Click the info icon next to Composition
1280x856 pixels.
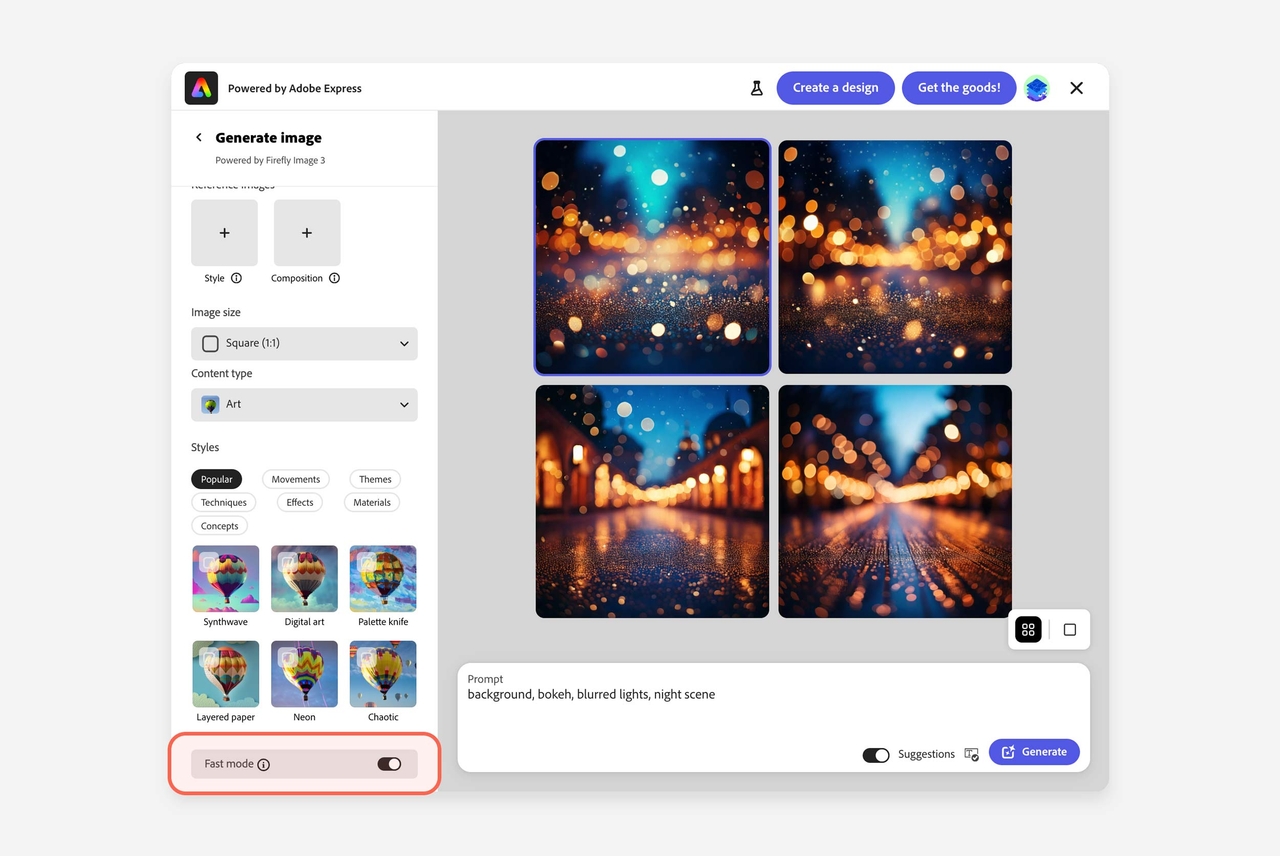pyautogui.click(x=334, y=278)
